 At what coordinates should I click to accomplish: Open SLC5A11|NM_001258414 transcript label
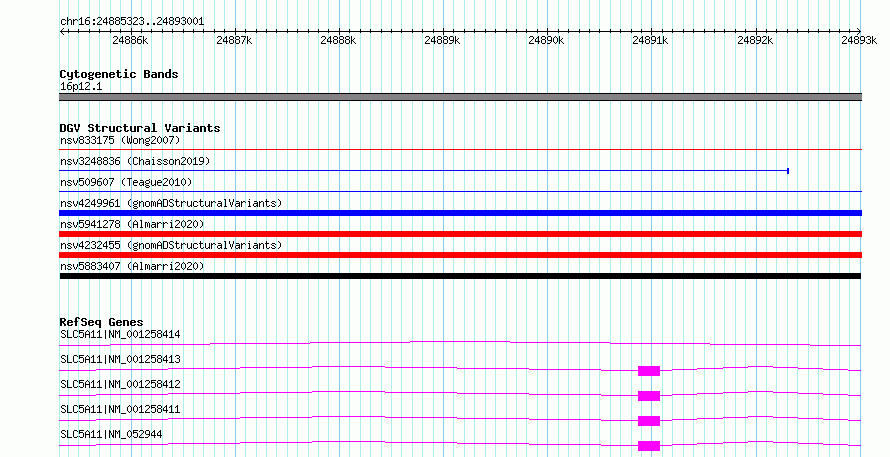click(120, 334)
